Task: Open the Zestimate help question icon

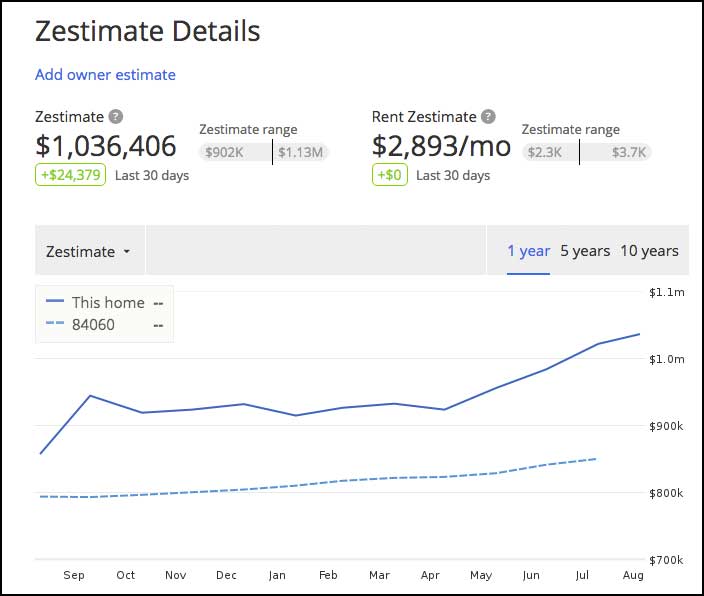Action: [116, 117]
